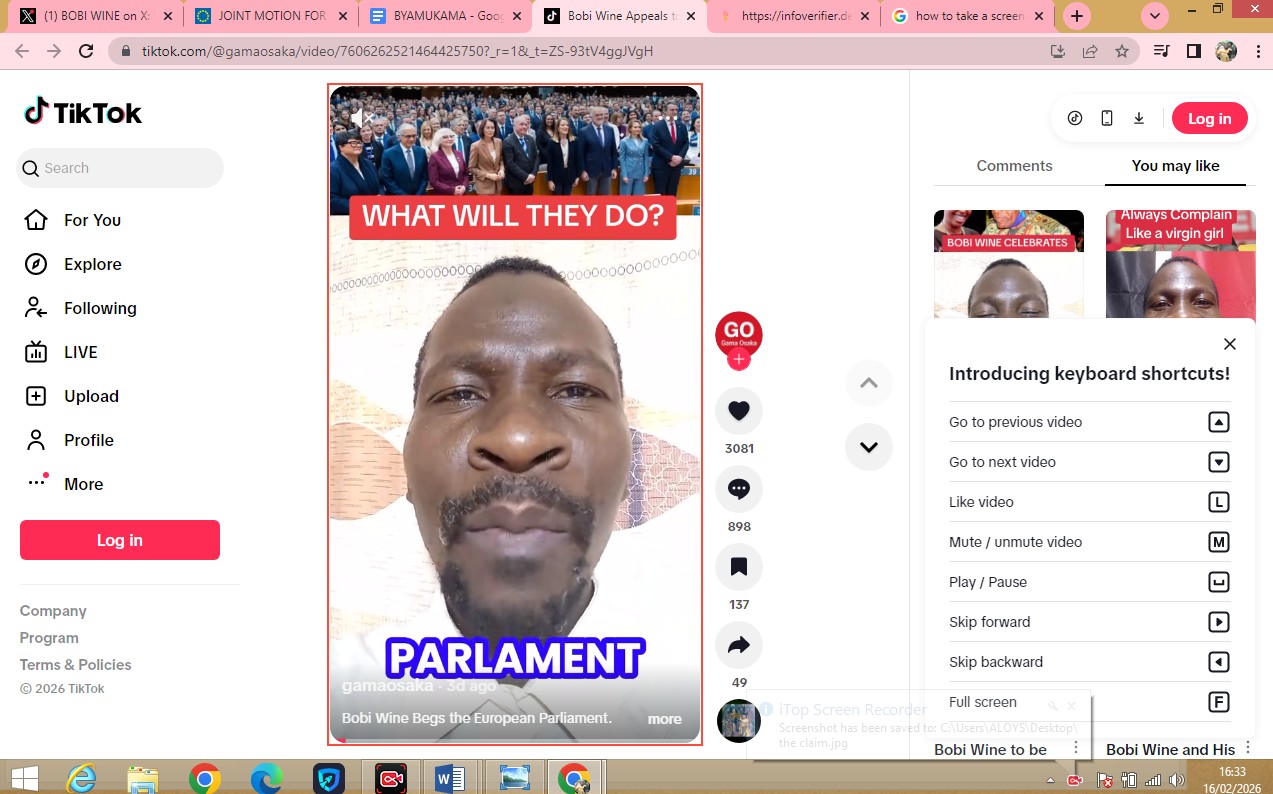Viewport: 1273px width, 794px height.
Task: Like the video with the heart icon
Action: point(739,411)
